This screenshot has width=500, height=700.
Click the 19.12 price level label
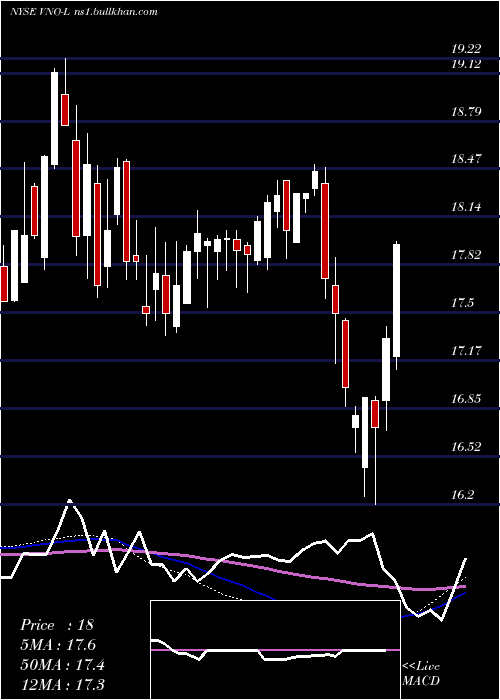click(x=466, y=64)
